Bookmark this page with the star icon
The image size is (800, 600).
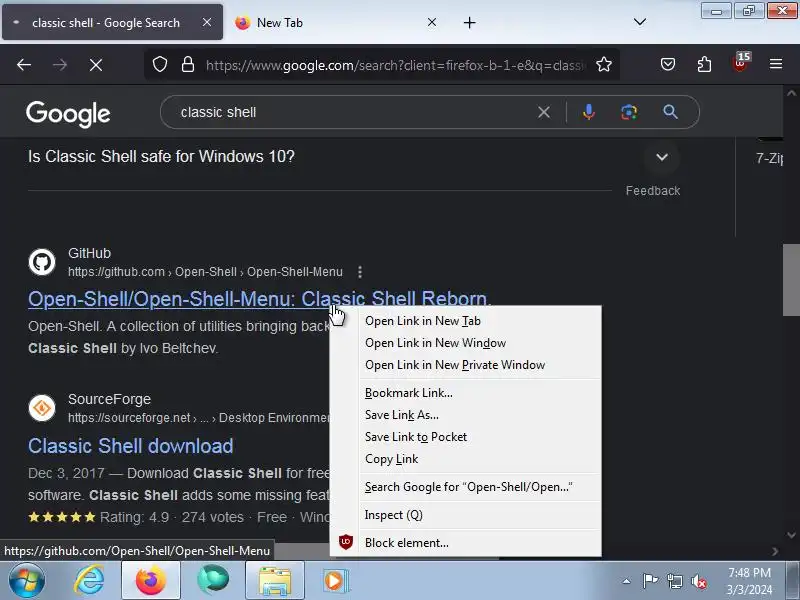tap(604, 64)
